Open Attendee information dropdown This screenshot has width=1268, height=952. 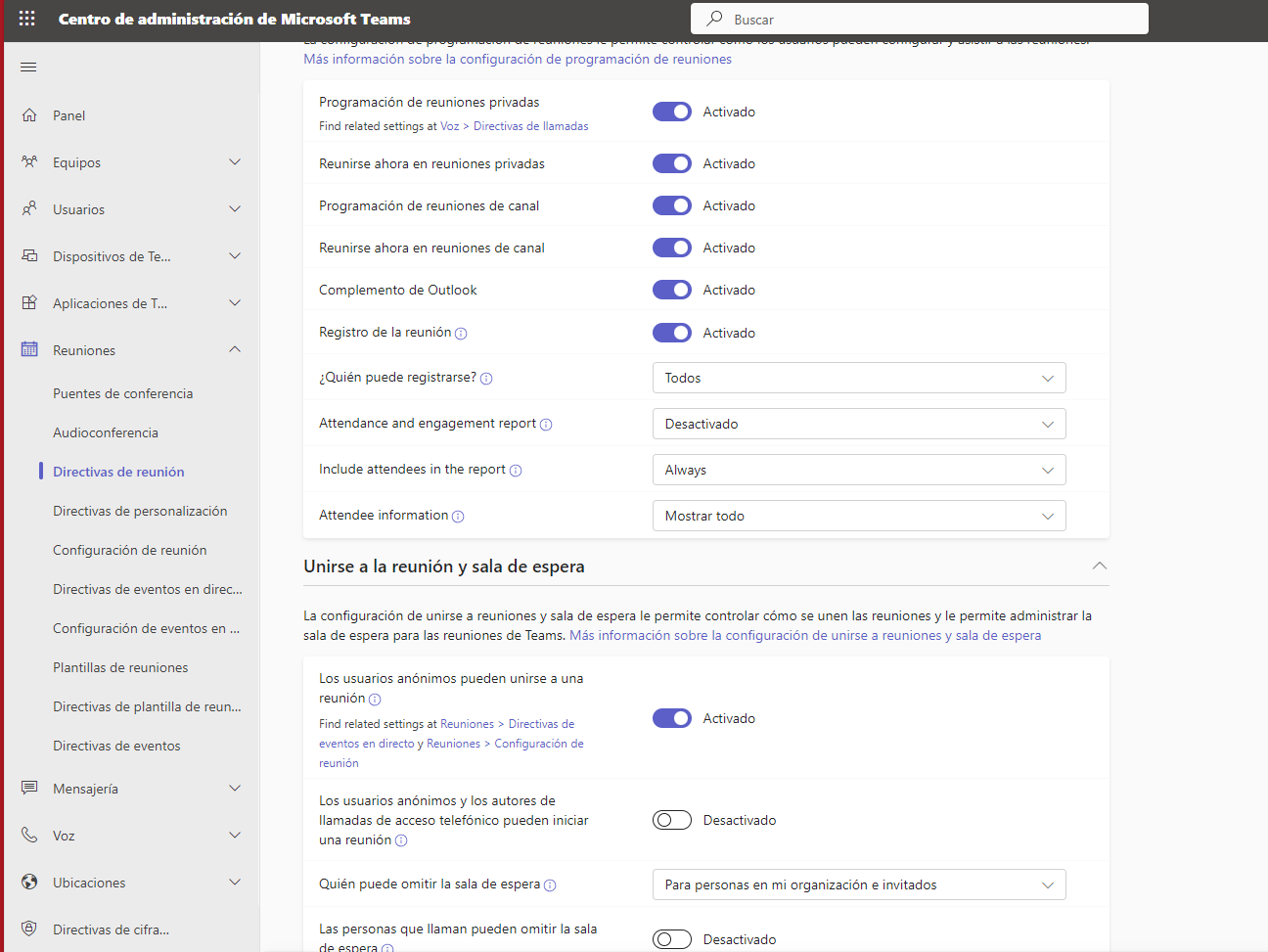click(859, 516)
